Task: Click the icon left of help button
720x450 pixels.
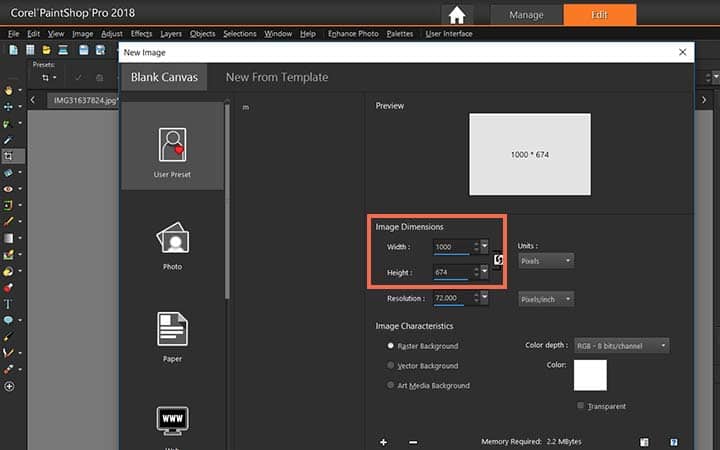Action: [x=644, y=442]
